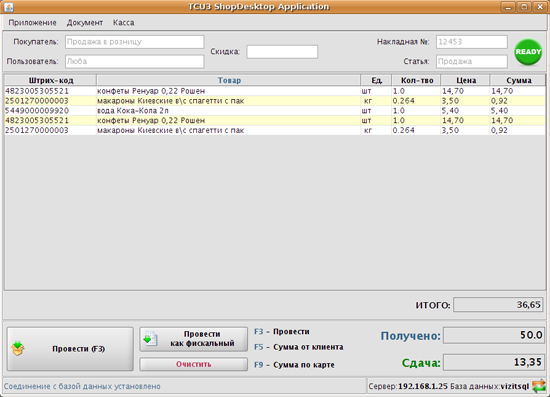The width and height of the screenshot is (550, 397).
Task: Click the Накладная № field
Action: click(472, 42)
